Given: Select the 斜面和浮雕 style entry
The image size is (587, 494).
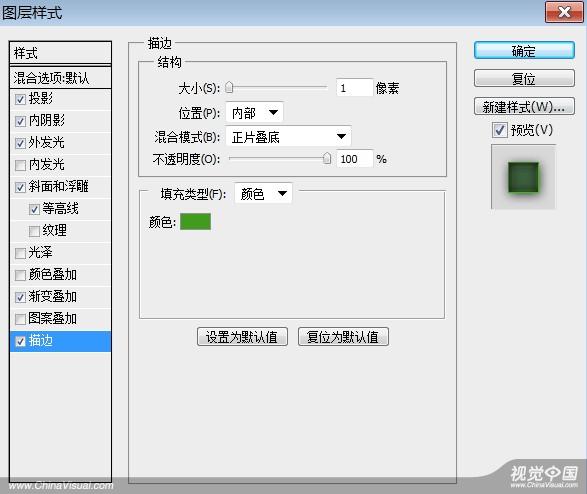Looking at the screenshot, I should click(59, 186).
